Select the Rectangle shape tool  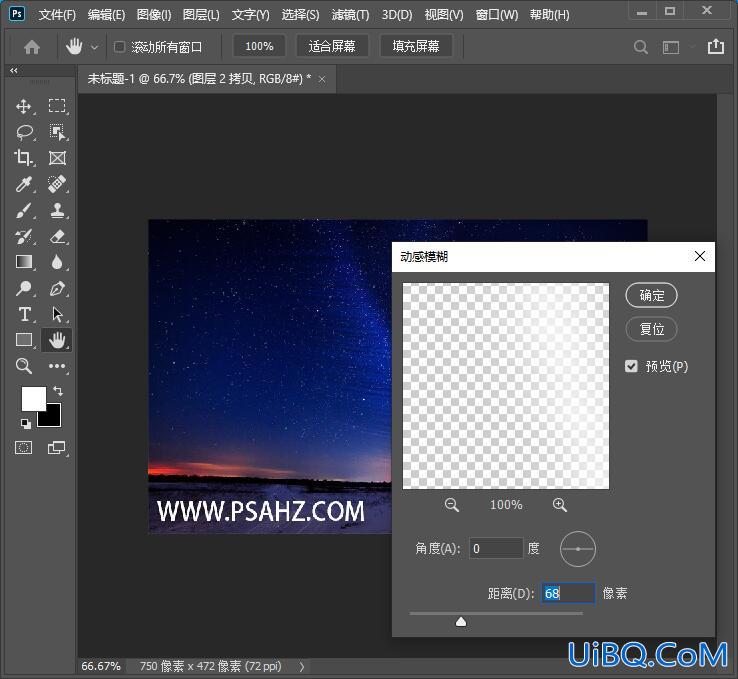(24, 340)
